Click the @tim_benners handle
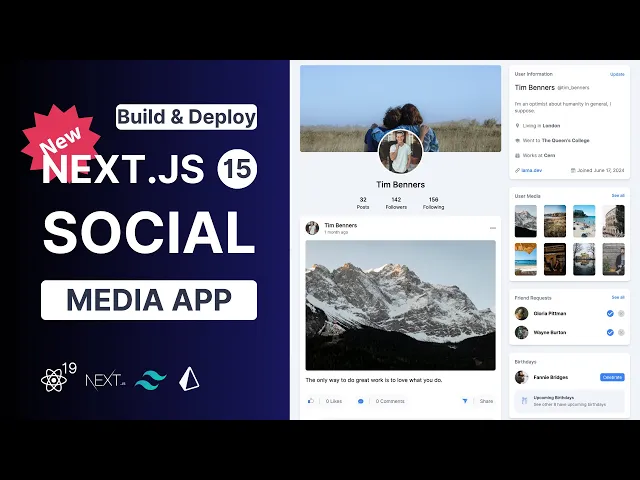 pyautogui.click(x=573, y=88)
